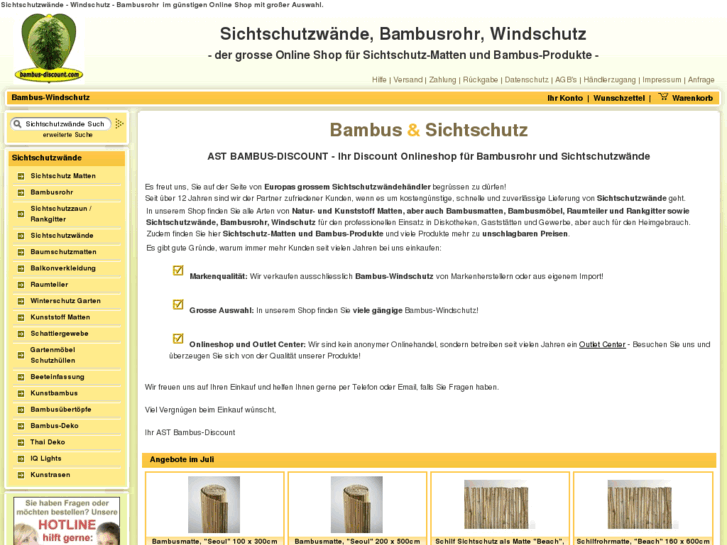Open Schilf Sichtschutz Beach product thumbnail
Screen dimensions: 727x545
[x=499, y=504]
